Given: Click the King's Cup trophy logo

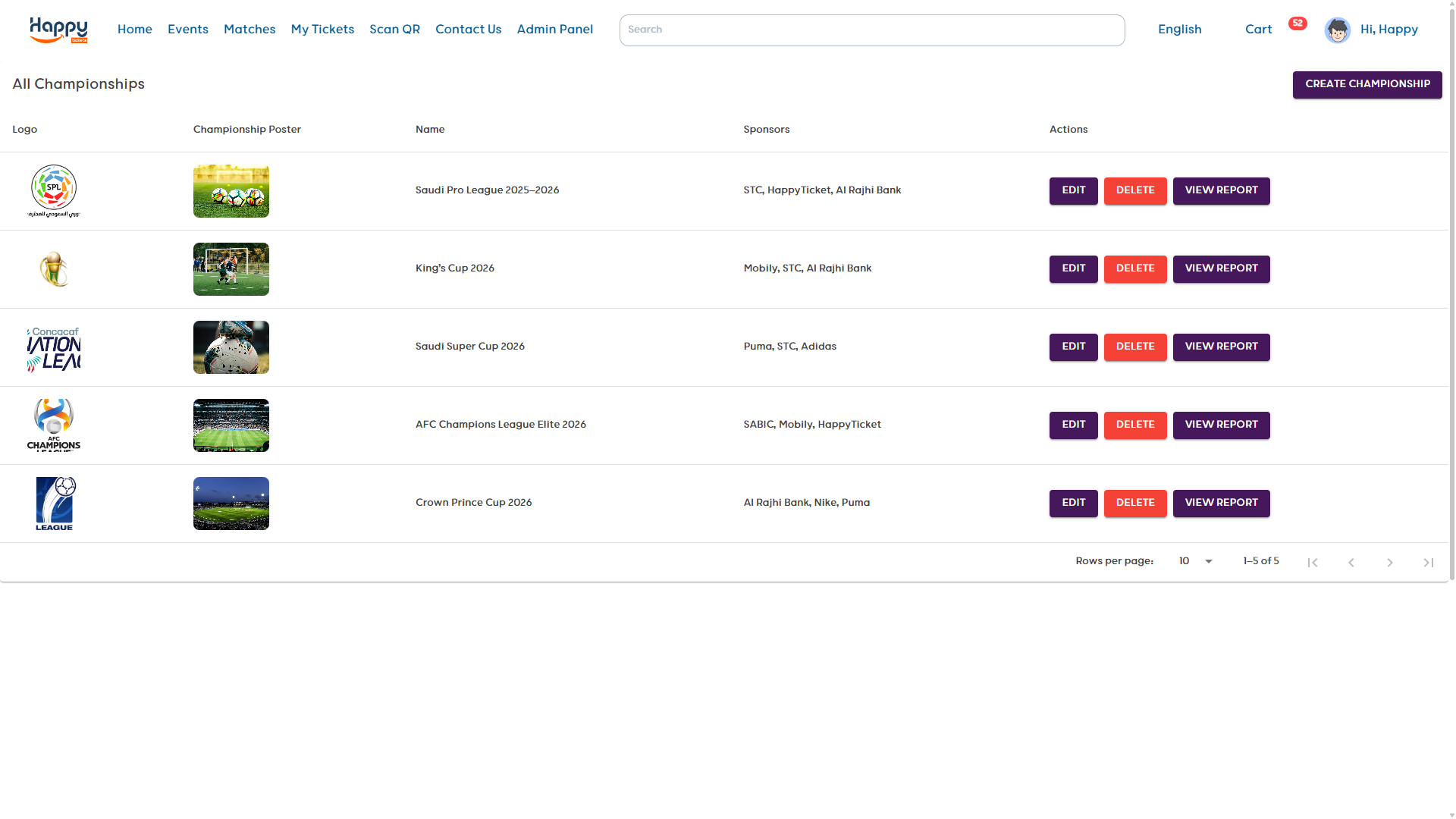Looking at the screenshot, I should coord(54,269).
